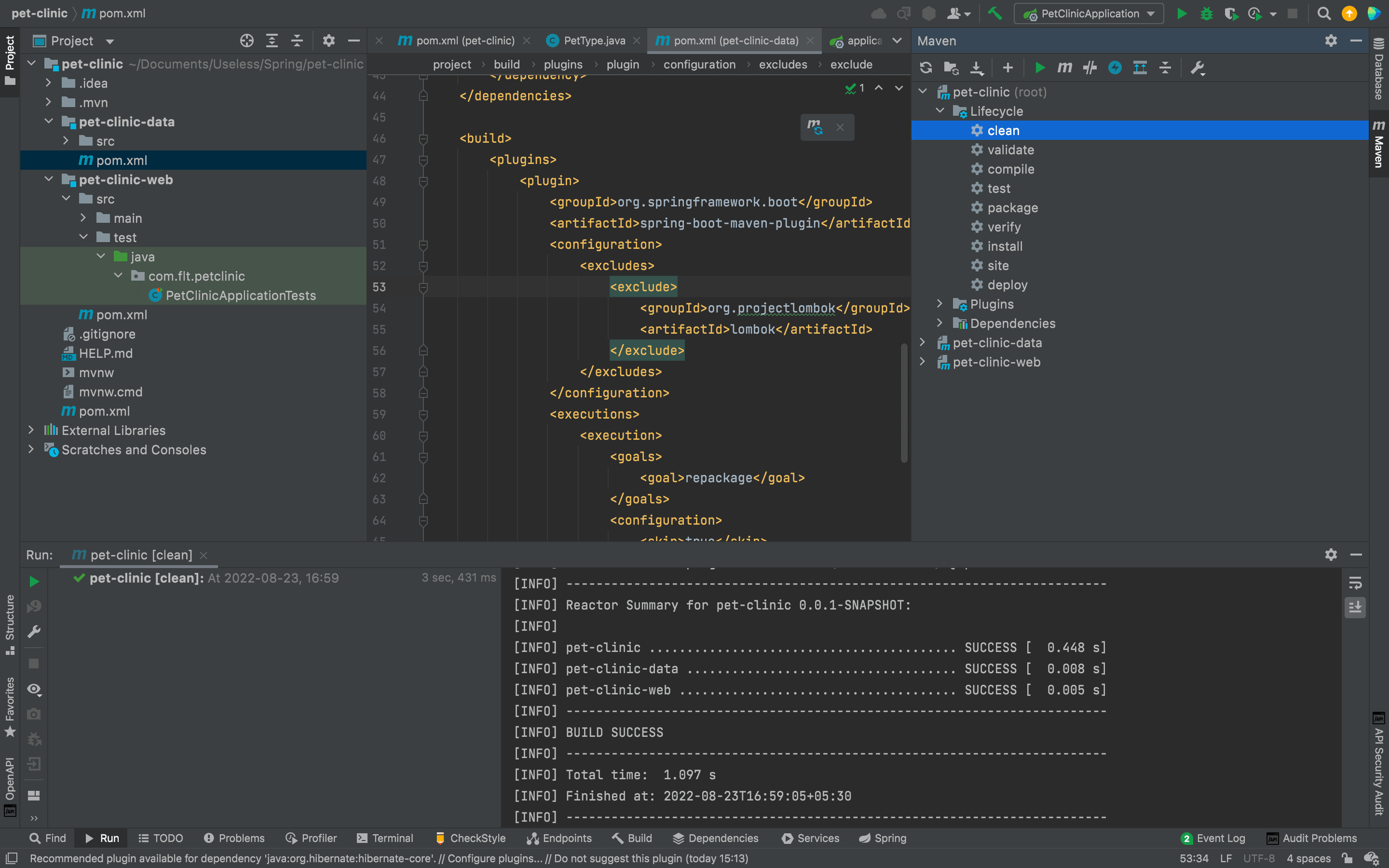
Task: Click locate-in-tree target icon in Project panel
Action: (x=247, y=41)
